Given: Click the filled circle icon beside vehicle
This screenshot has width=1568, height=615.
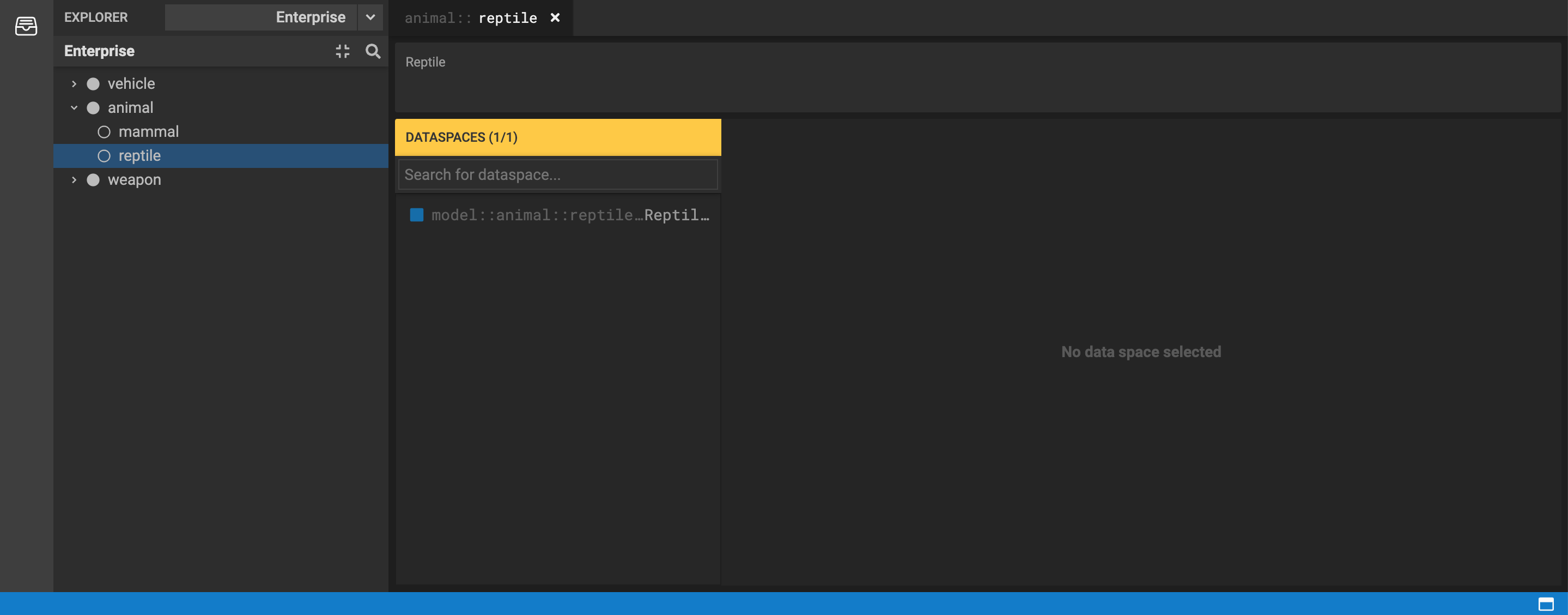Looking at the screenshot, I should (x=93, y=83).
